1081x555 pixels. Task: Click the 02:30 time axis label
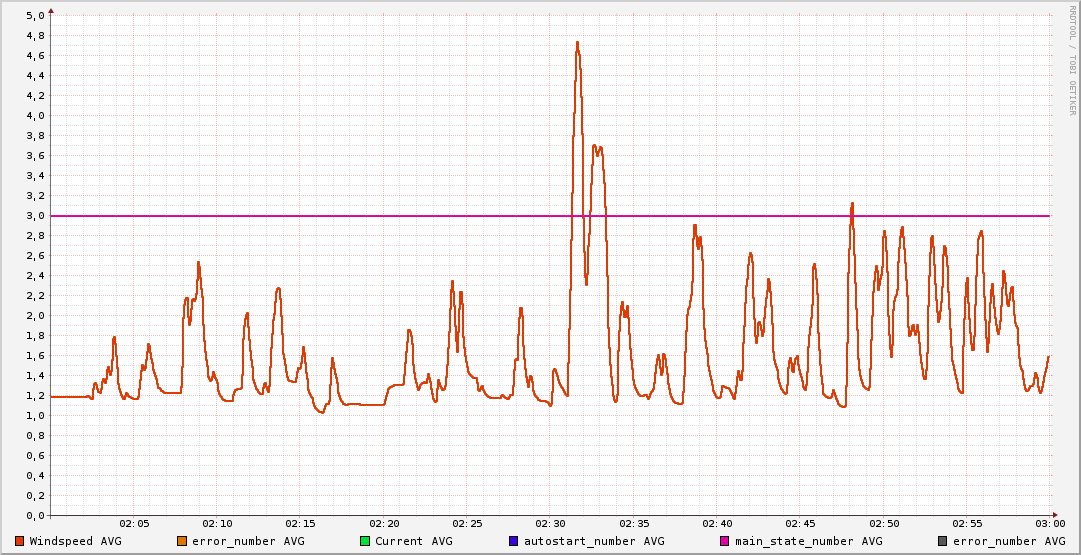tap(550, 523)
